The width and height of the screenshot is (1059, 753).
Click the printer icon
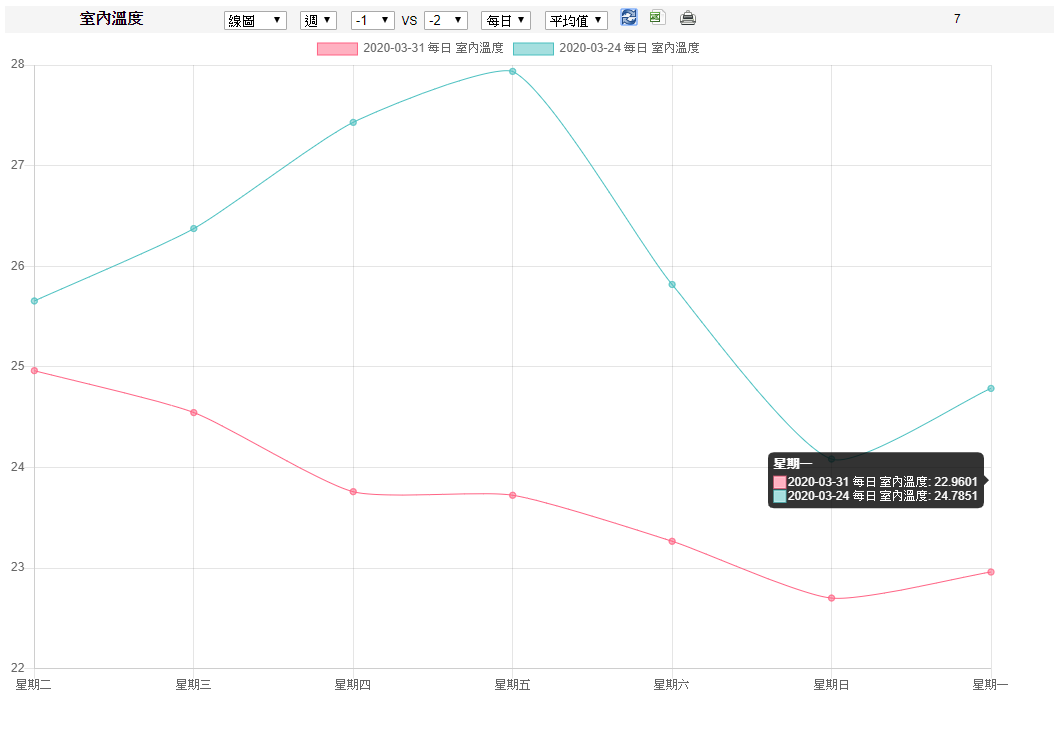point(688,18)
